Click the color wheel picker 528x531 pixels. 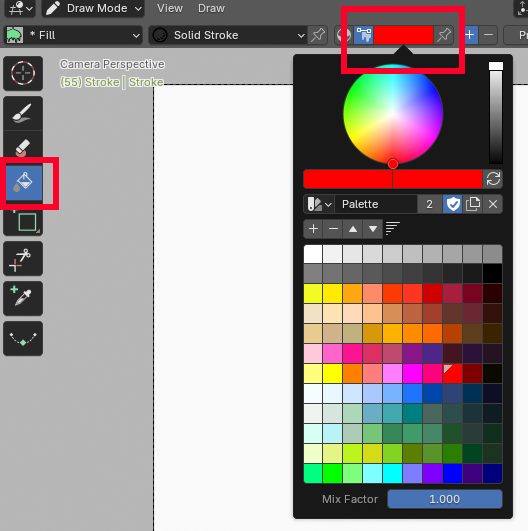coord(393,114)
